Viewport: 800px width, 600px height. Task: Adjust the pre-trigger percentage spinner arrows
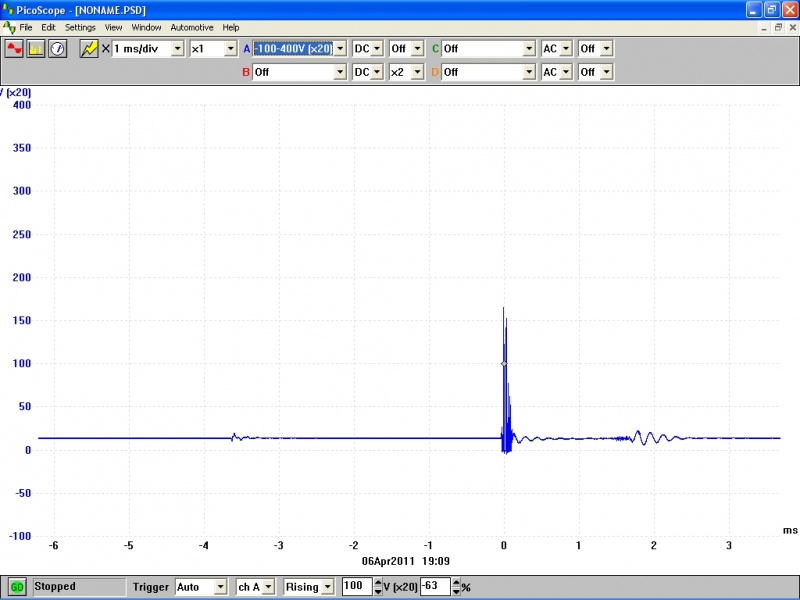click(455, 587)
